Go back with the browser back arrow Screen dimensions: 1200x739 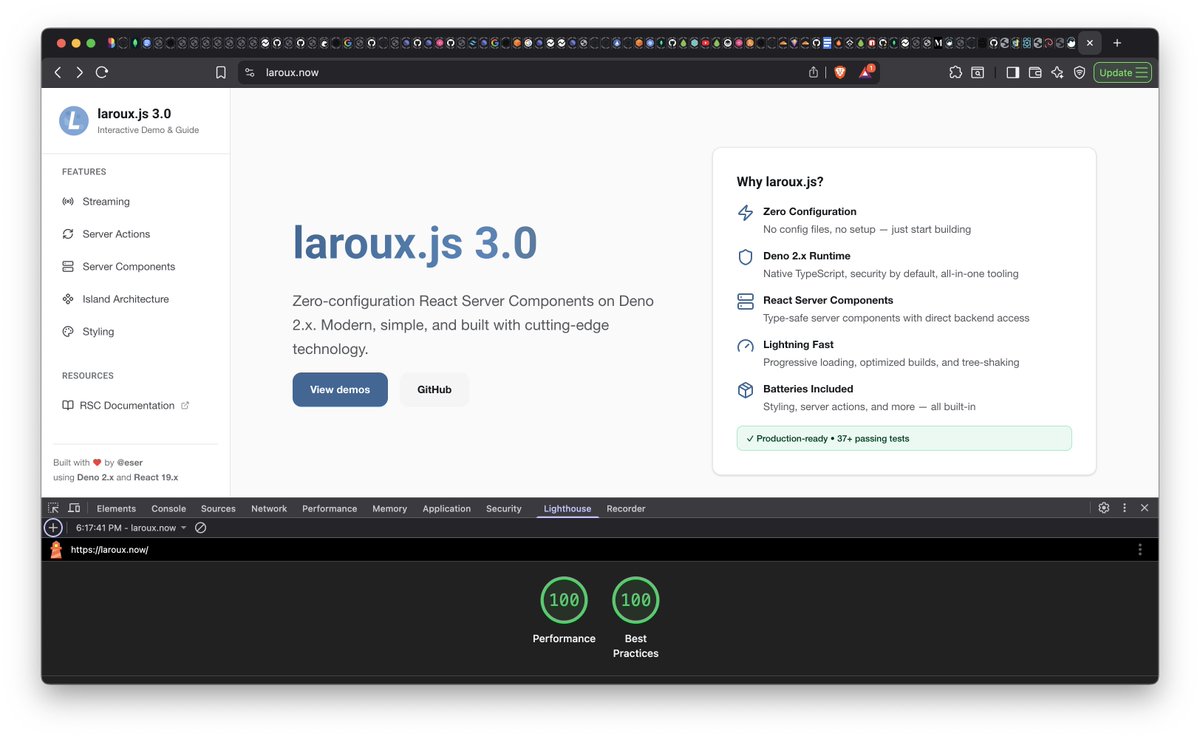click(x=57, y=72)
